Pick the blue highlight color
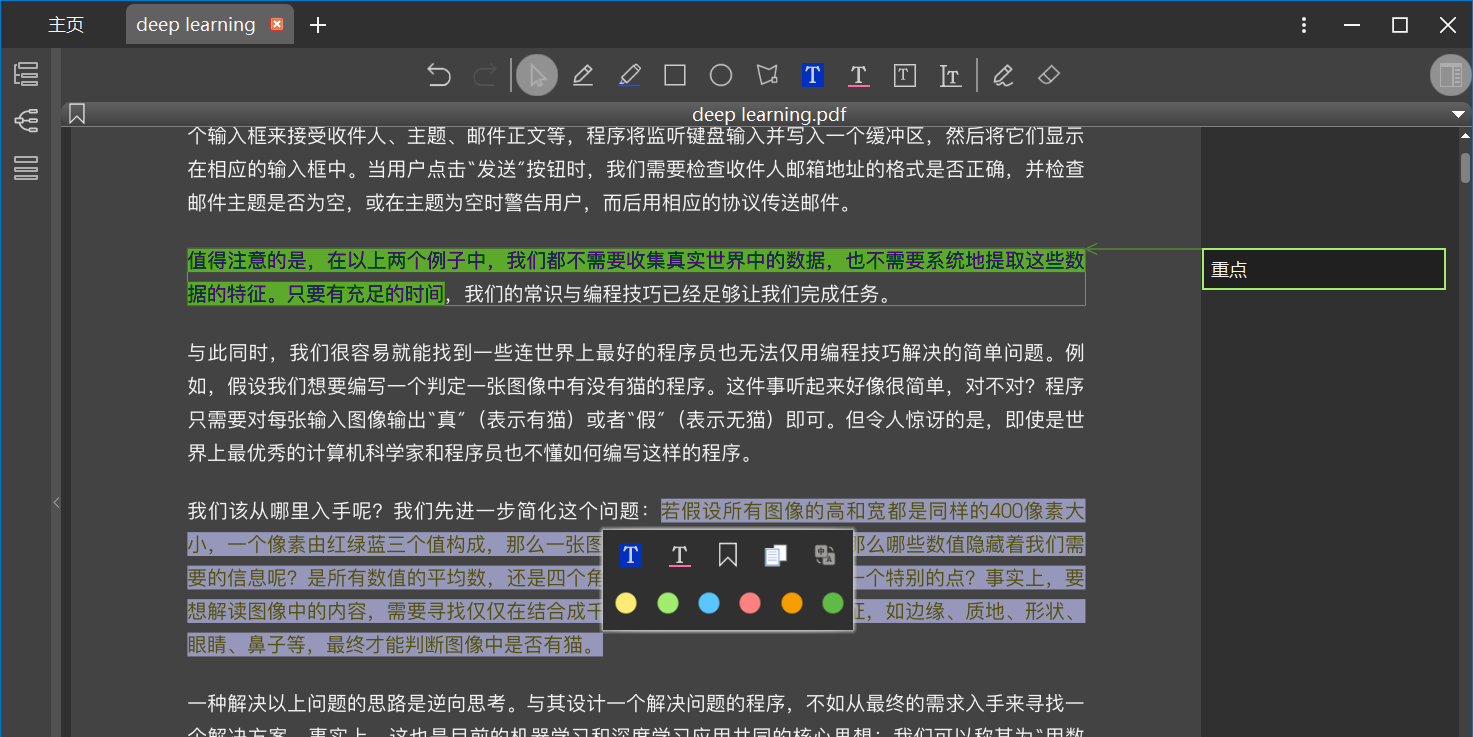Image resolution: width=1473 pixels, height=737 pixels. (x=709, y=603)
